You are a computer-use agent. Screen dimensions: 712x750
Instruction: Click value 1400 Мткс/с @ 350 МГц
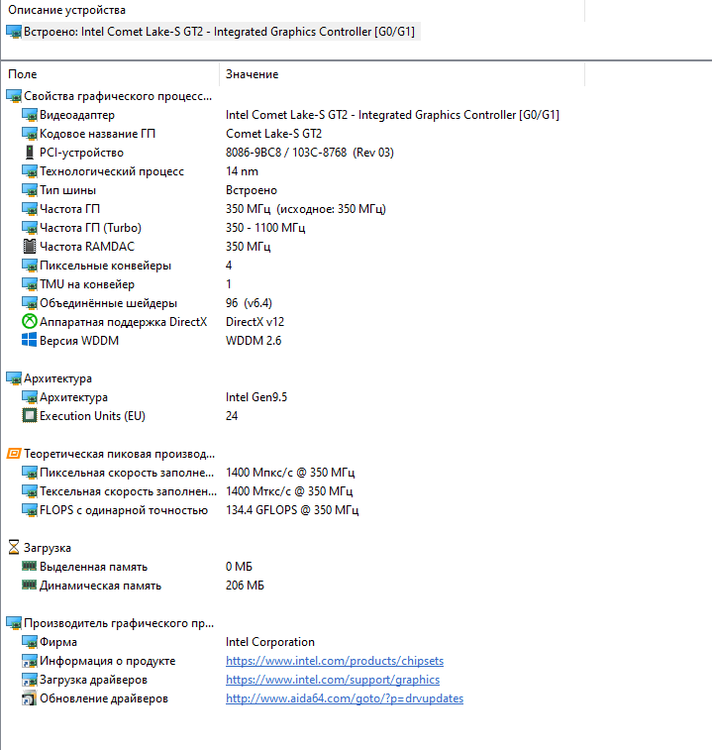[x=289, y=491]
